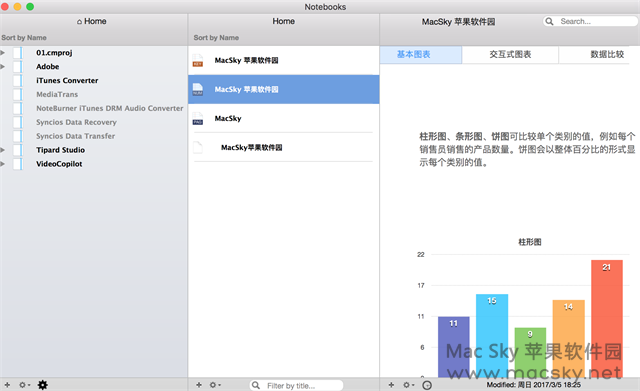The height and width of the screenshot is (391, 640).
Task: Click the filter magnifier icon
Action: (256, 385)
